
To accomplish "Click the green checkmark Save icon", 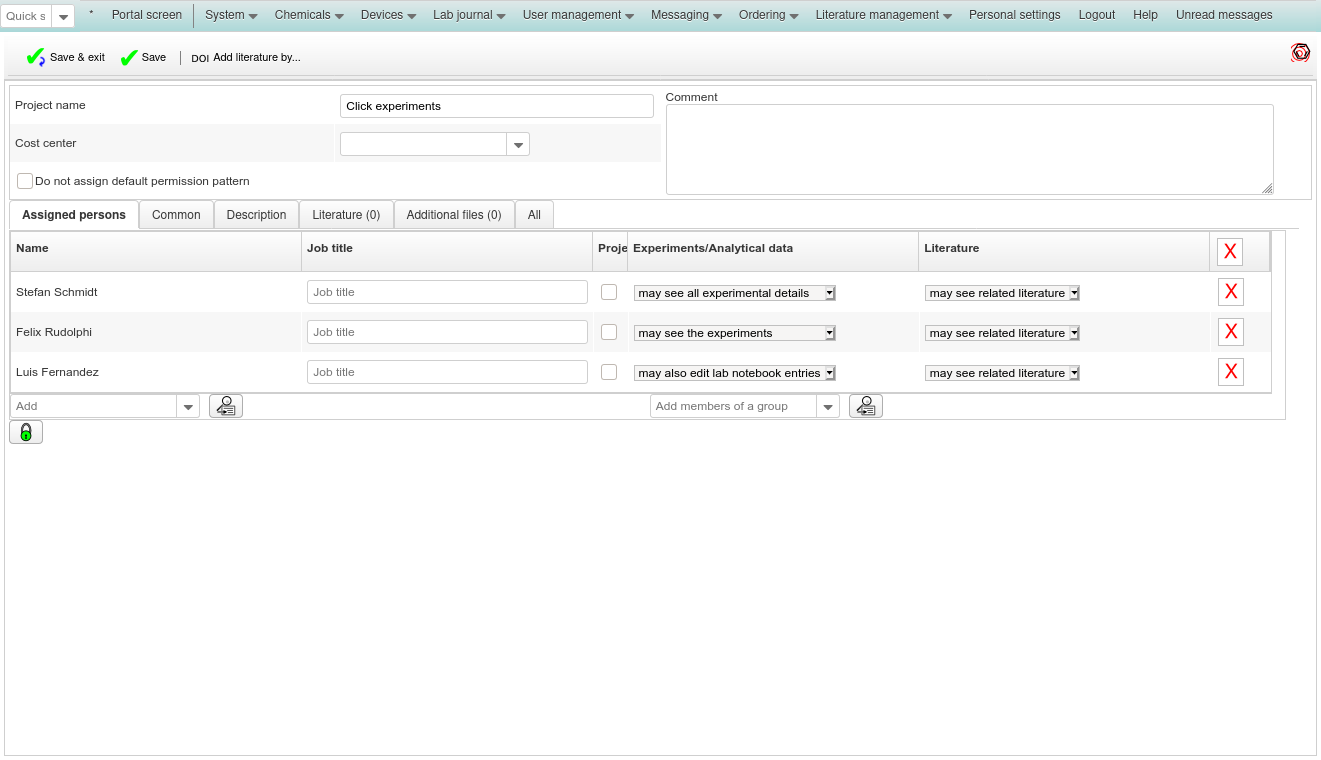I will [x=129, y=58].
